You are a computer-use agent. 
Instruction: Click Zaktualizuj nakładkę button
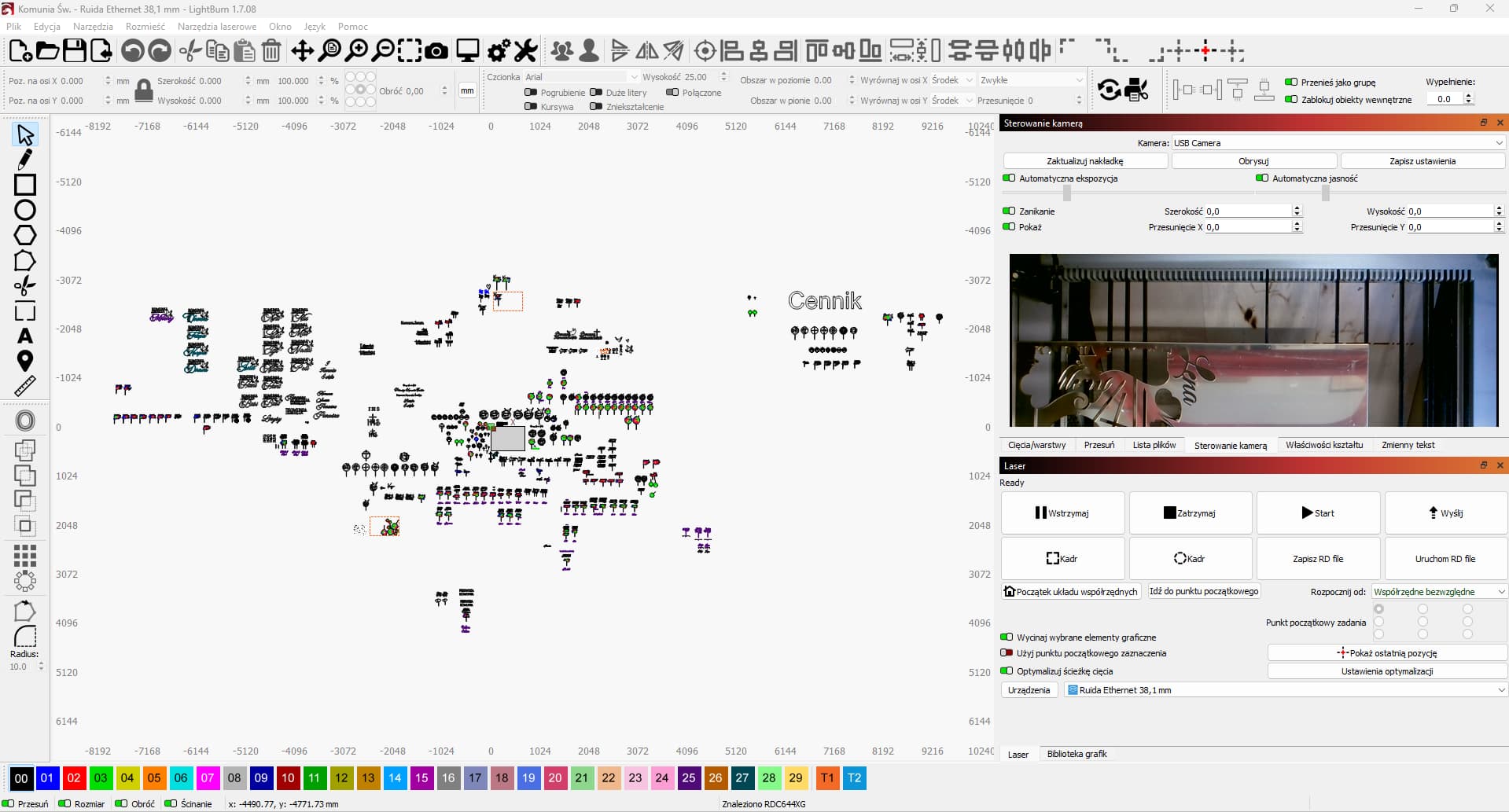click(x=1085, y=161)
